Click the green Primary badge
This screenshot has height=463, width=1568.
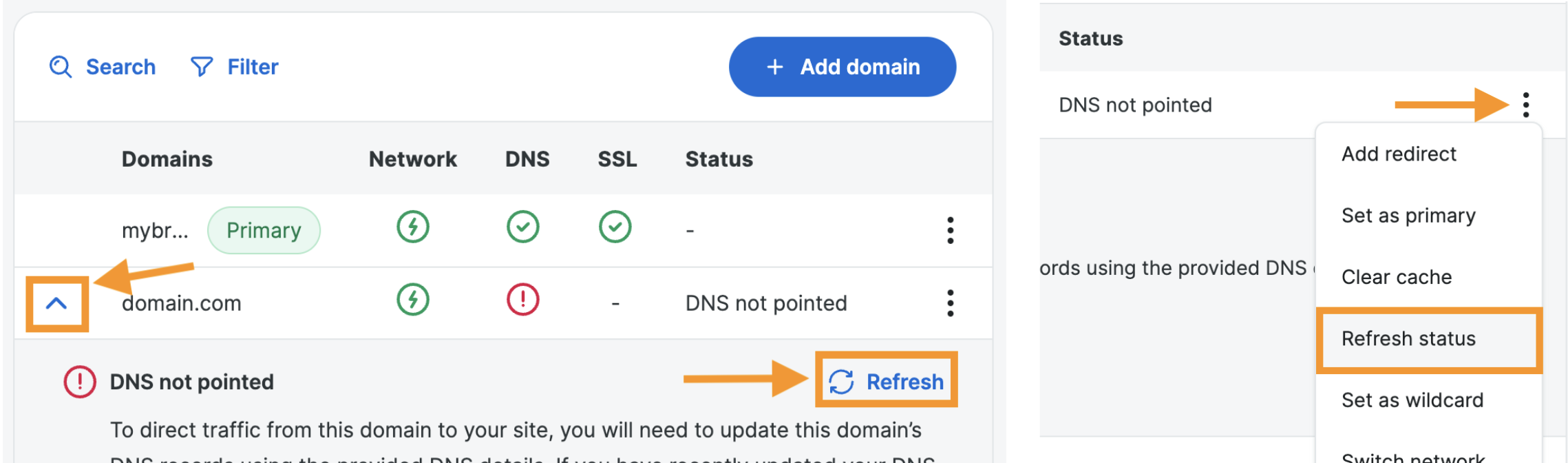[264, 230]
